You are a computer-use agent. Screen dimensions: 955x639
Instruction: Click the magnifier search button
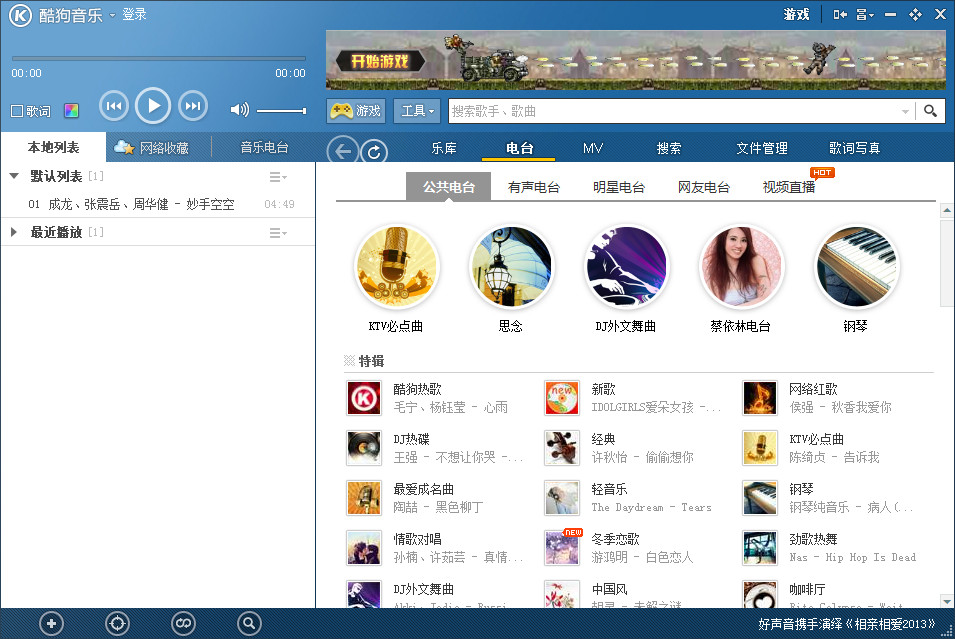(930, 111)
